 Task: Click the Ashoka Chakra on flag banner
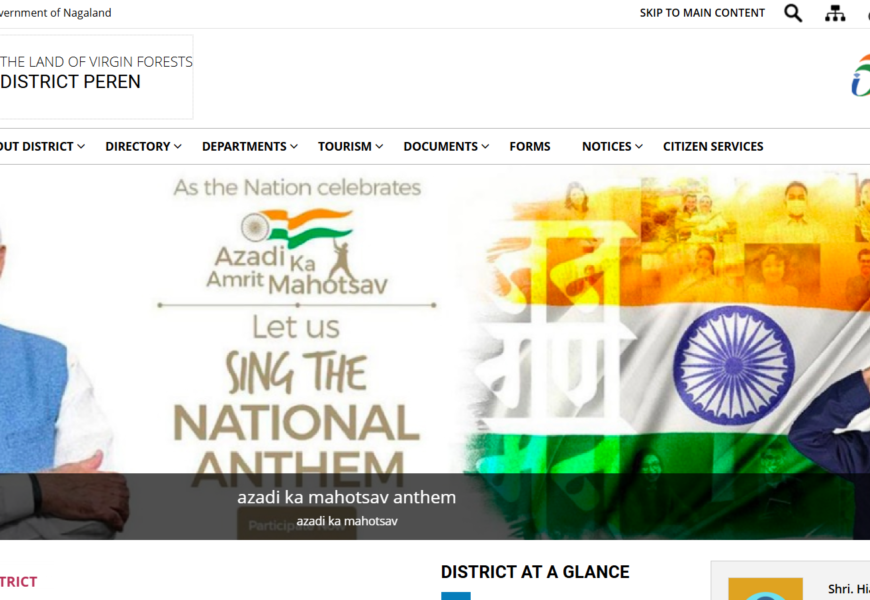click(734, 366)
